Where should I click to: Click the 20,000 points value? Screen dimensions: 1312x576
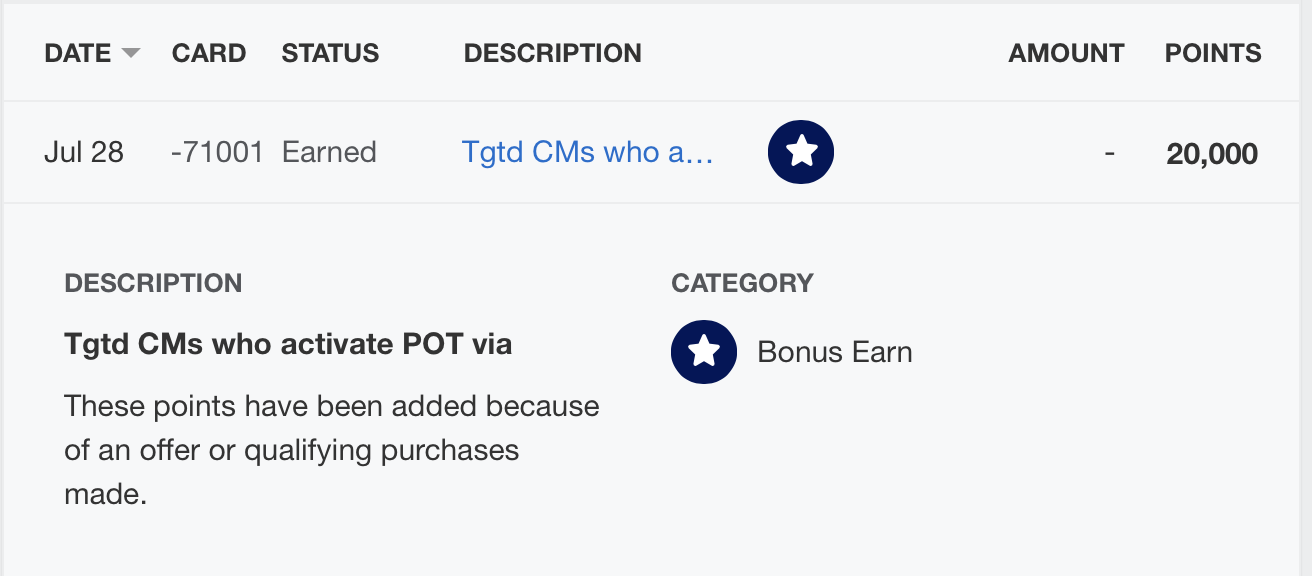[x=1212, y=154]
